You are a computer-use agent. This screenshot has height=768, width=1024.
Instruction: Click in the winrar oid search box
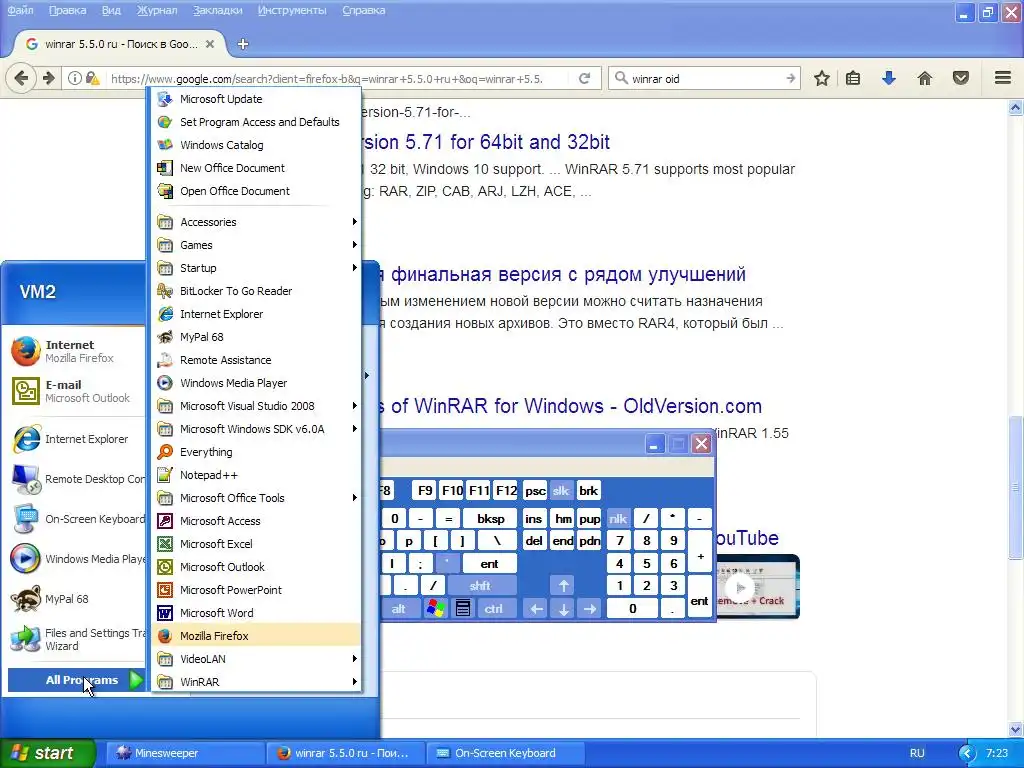[x=704, y=78]
